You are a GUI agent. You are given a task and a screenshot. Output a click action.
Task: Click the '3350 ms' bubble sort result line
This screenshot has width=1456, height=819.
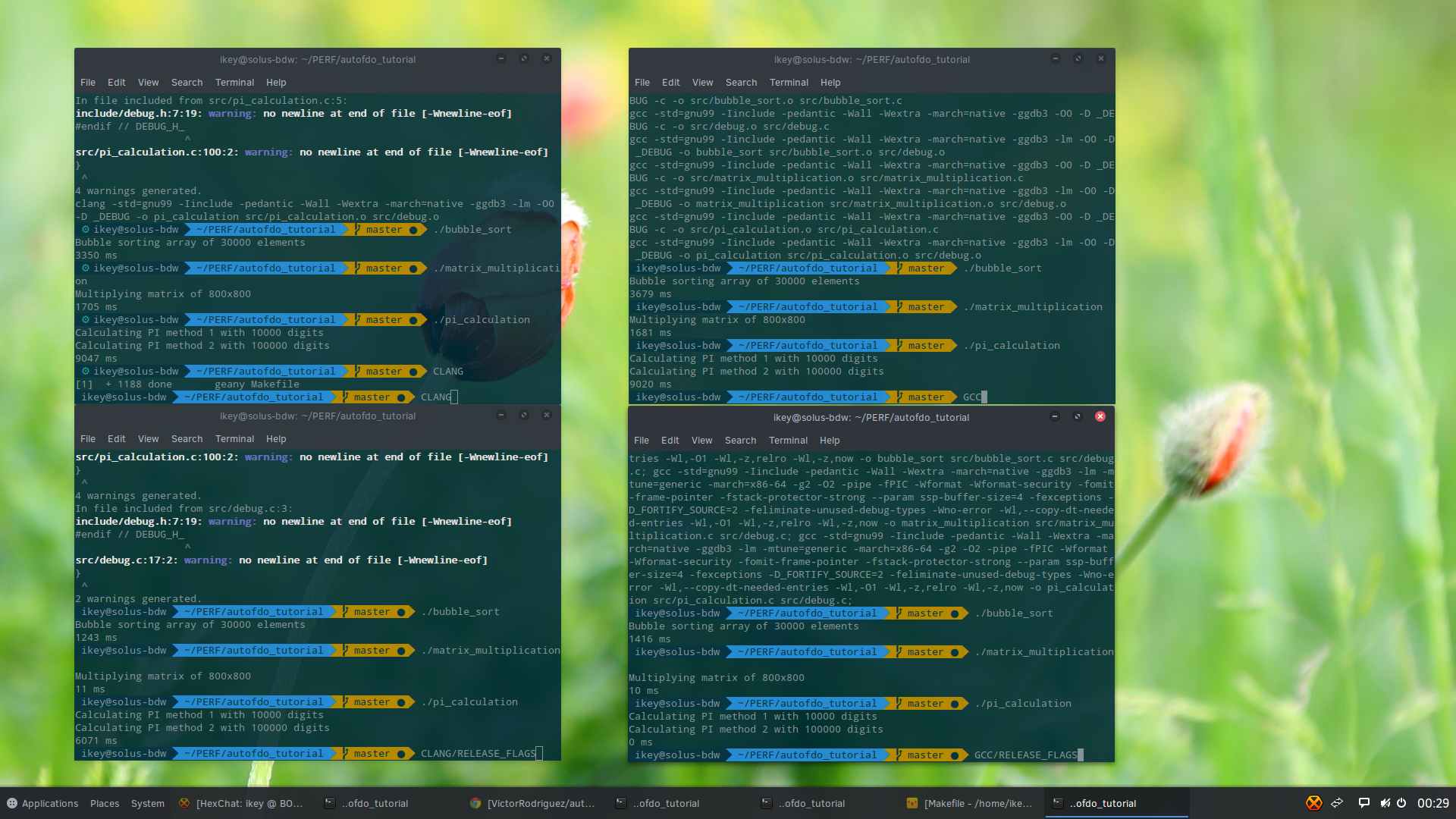point(96,256)
